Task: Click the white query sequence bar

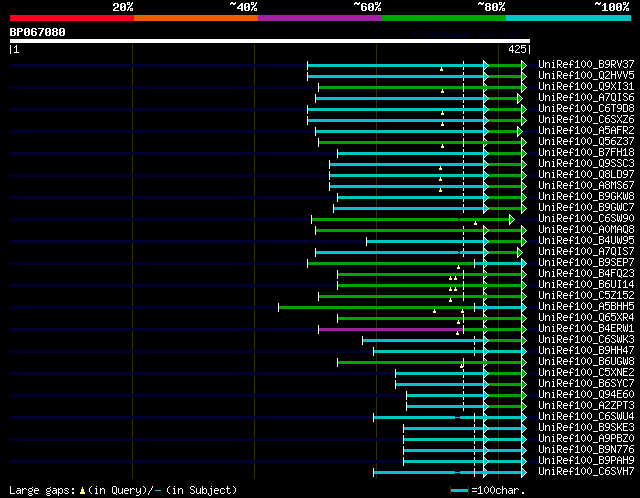Action: (x=270, y=41)
